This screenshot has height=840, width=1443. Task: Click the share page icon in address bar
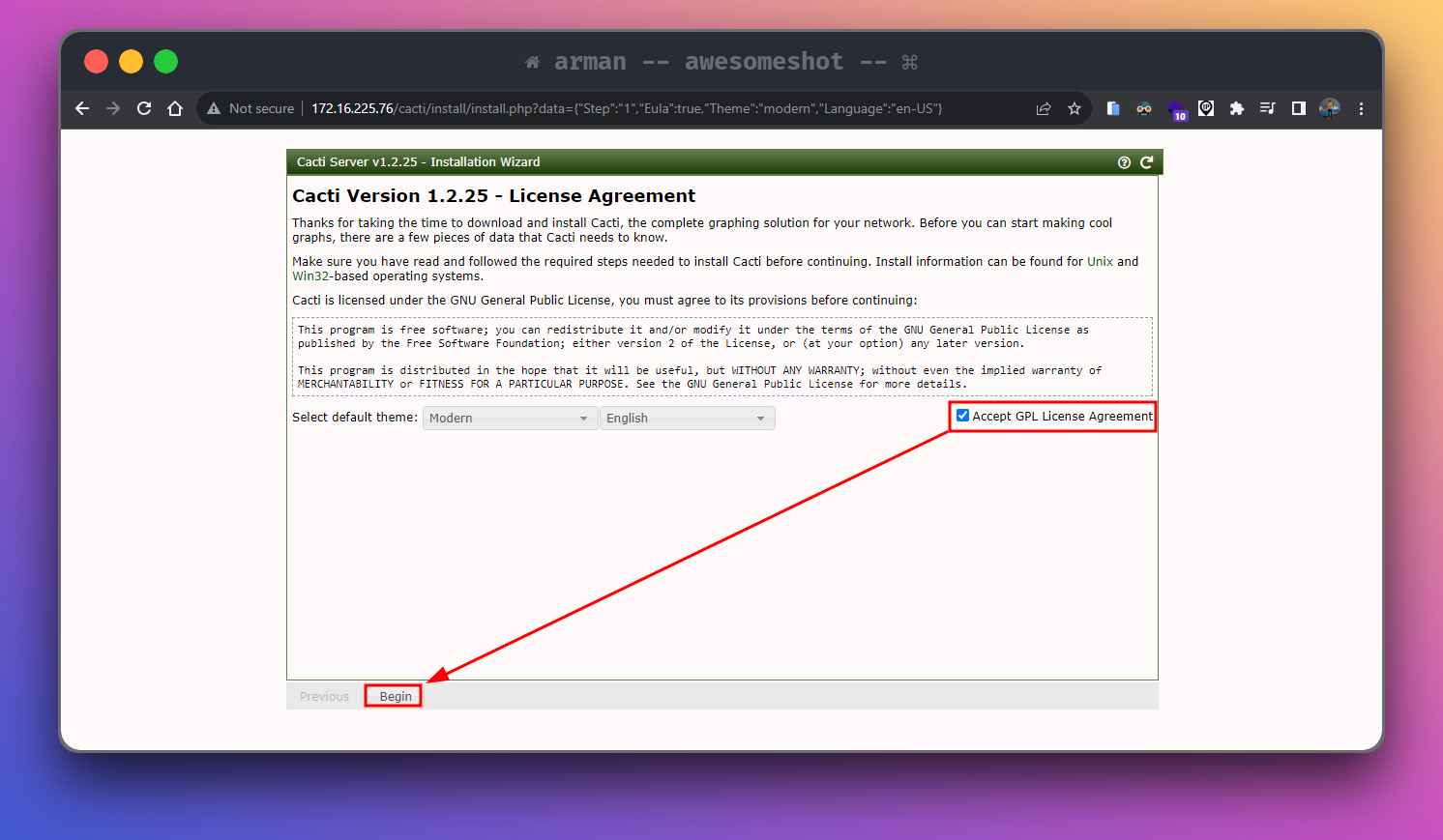click(1044, 108)
